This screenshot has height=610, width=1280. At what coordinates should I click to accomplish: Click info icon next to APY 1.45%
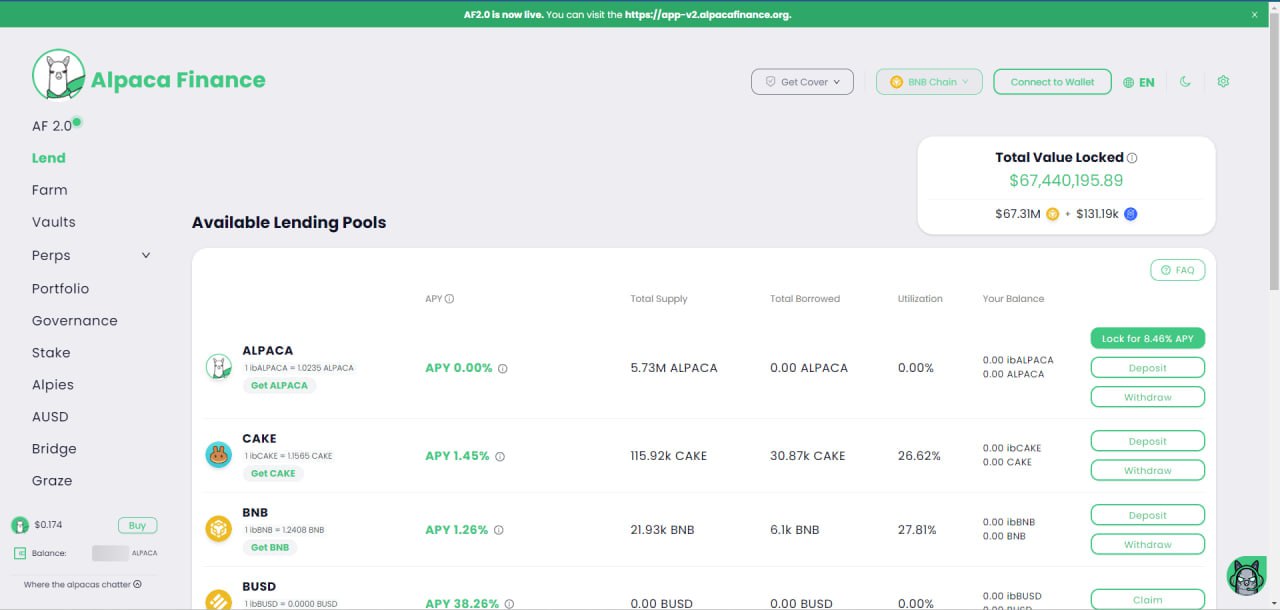(500, 456)
